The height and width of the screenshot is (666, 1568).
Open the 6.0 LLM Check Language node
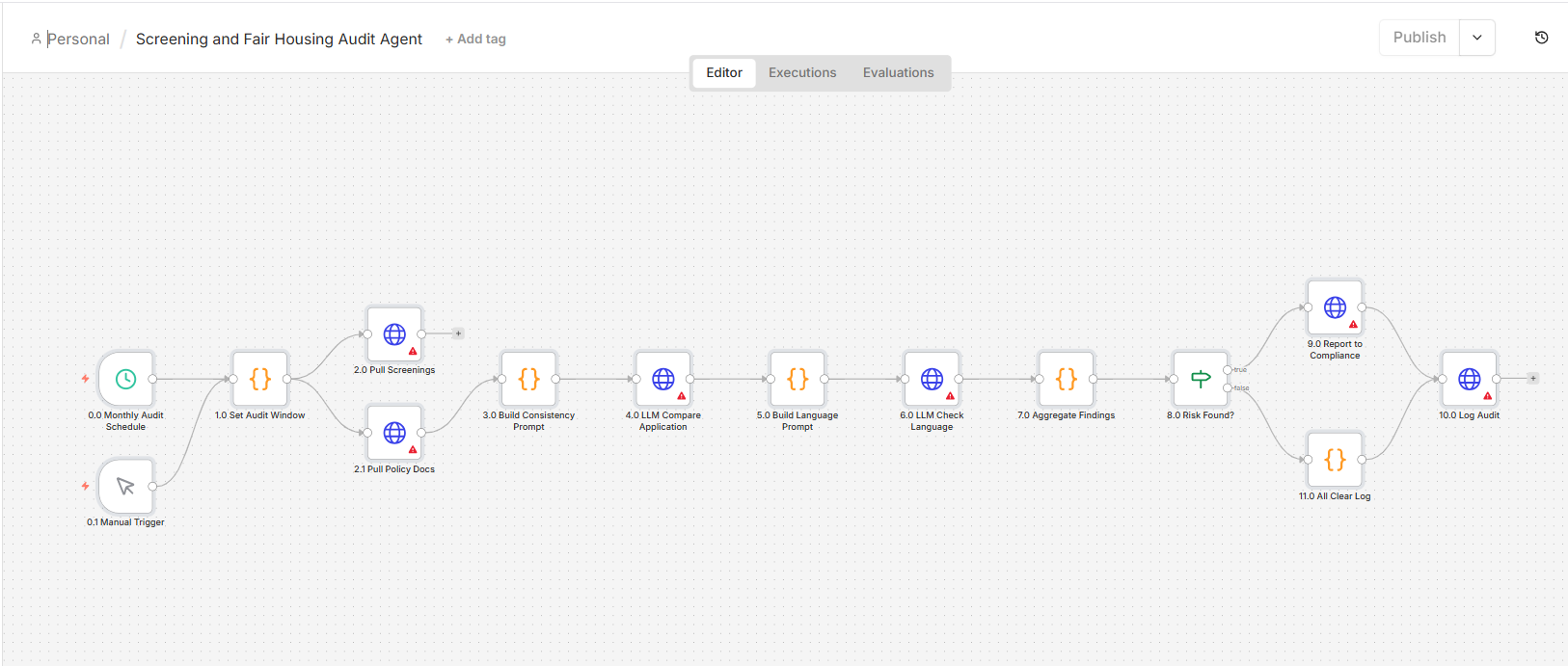click(932, 379)
